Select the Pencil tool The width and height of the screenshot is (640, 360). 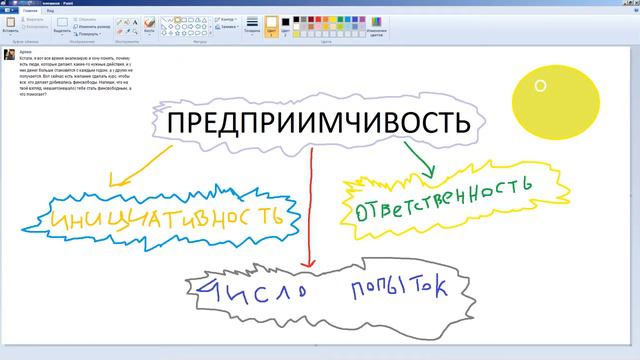tap(119, 22)
